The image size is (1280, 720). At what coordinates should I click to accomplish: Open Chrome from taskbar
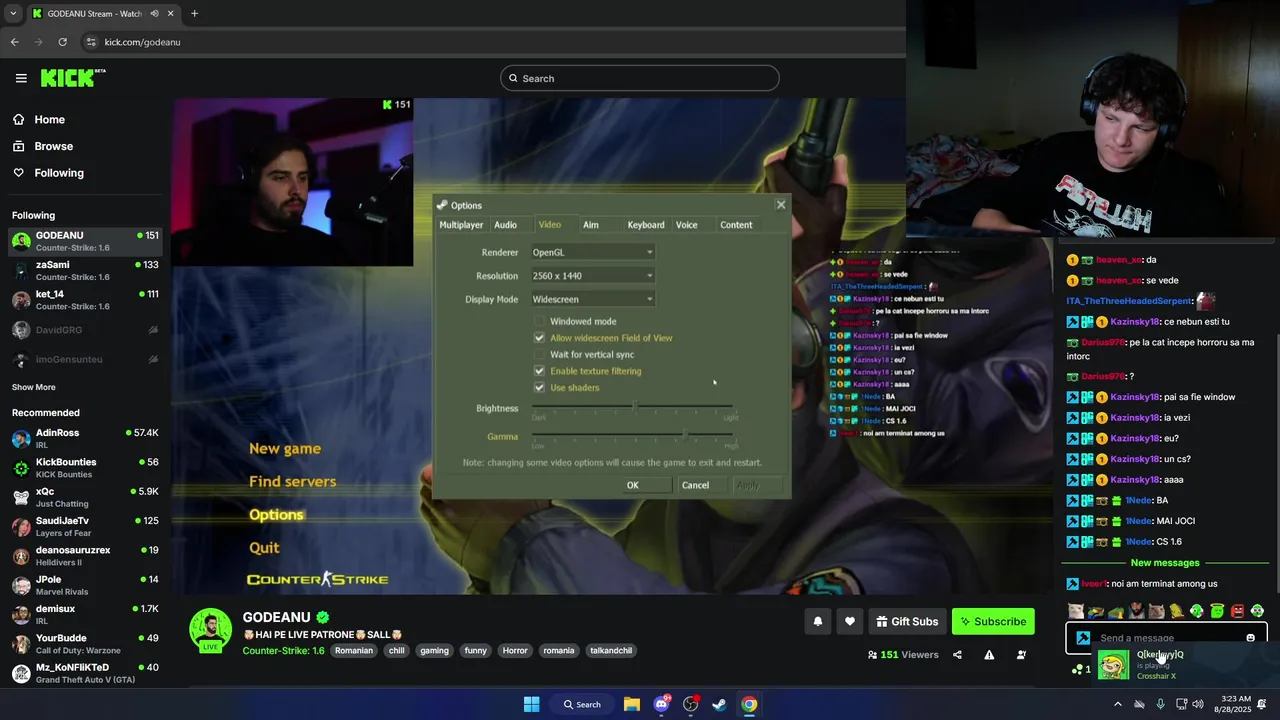(749, 704)
